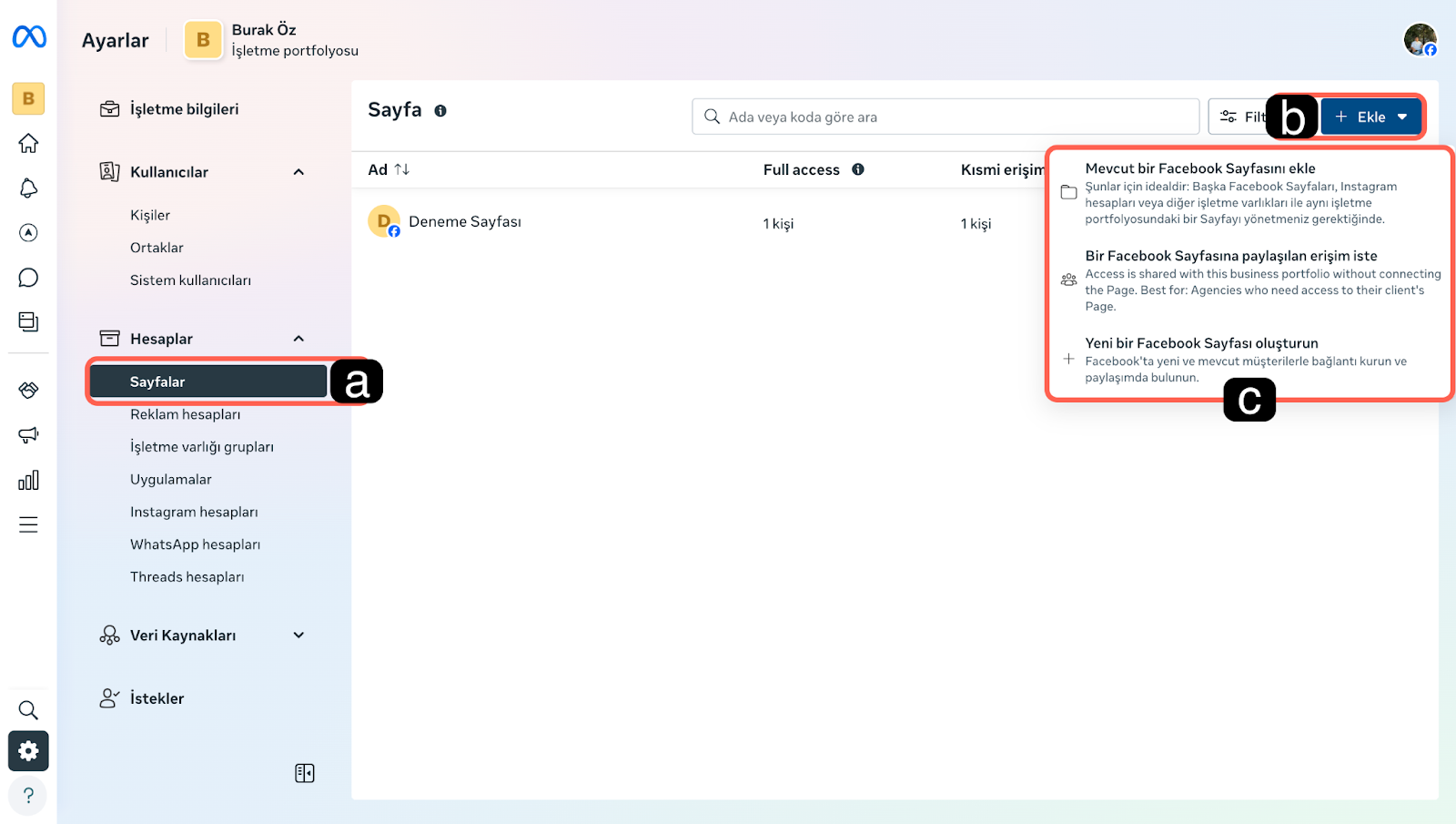Click the Ada veya koda göre ara field
This screenshot has width=1456, height=824.
coord(946,117)
